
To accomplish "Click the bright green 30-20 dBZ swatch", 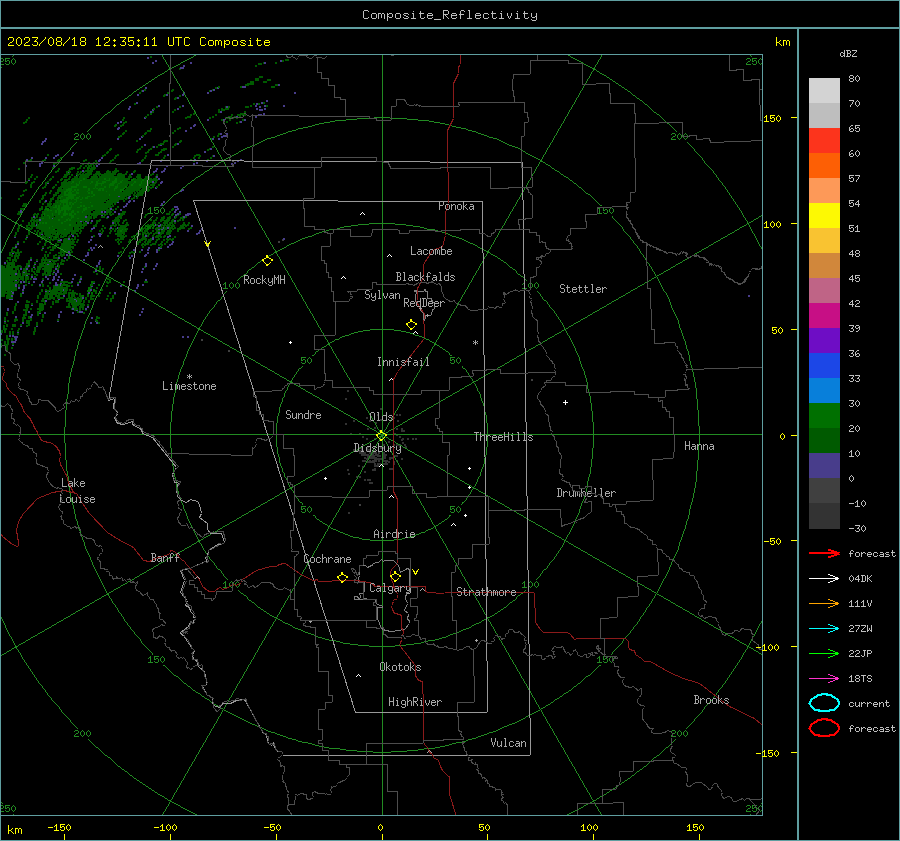I will (824, 415).
